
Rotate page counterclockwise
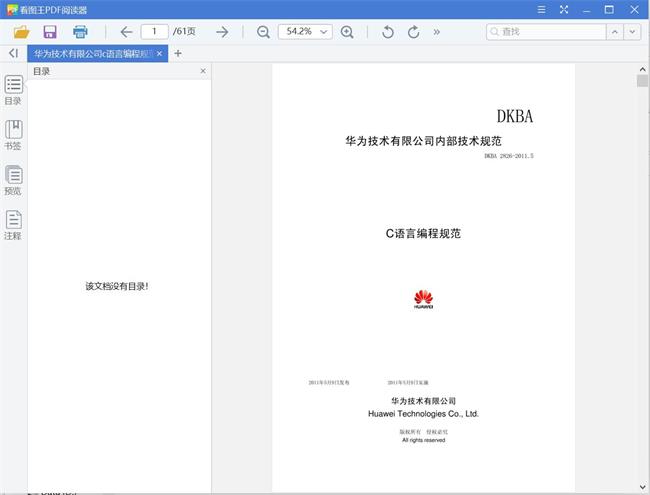coord(388,32)
